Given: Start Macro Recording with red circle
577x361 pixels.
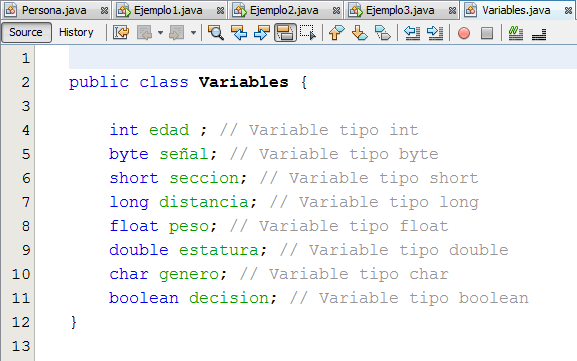Looking at the screenshot, I should point(464,33).
